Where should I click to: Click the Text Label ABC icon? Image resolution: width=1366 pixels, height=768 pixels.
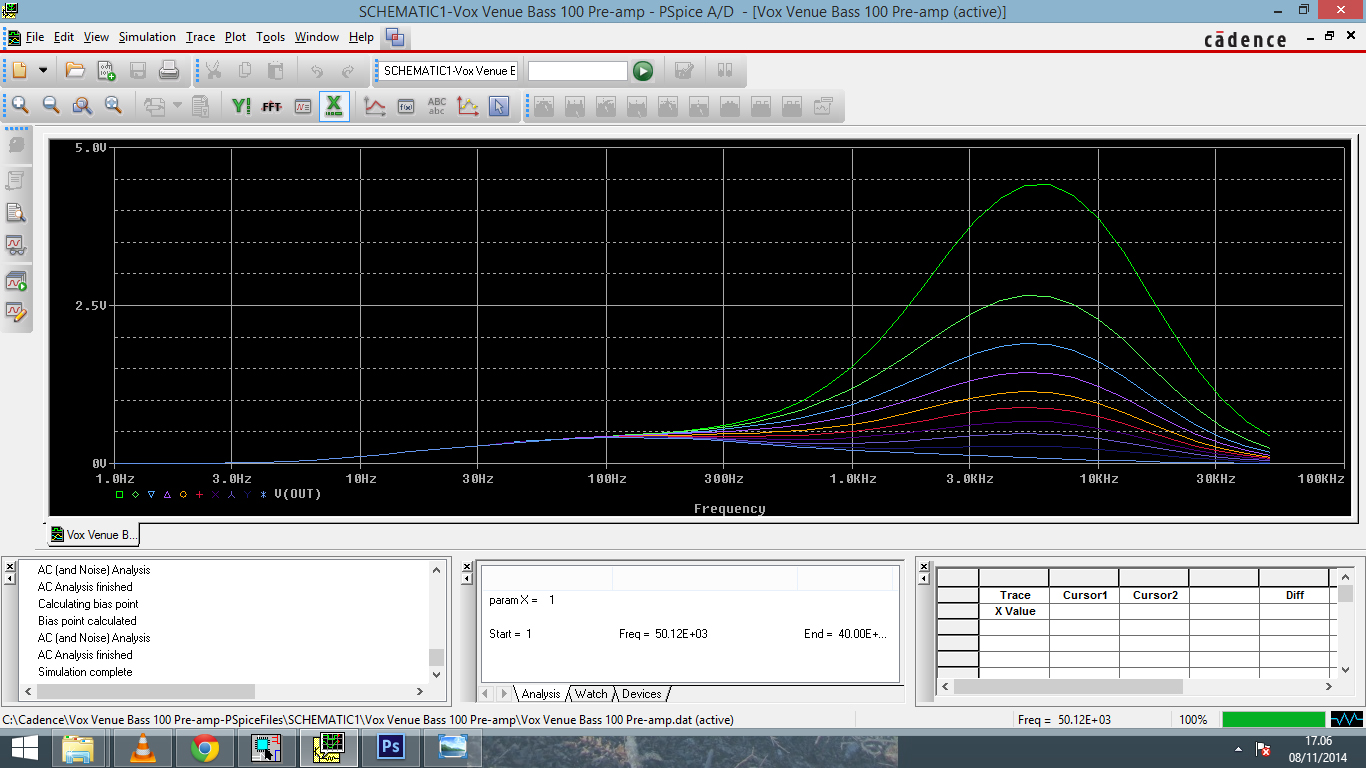tap(437, 106)
